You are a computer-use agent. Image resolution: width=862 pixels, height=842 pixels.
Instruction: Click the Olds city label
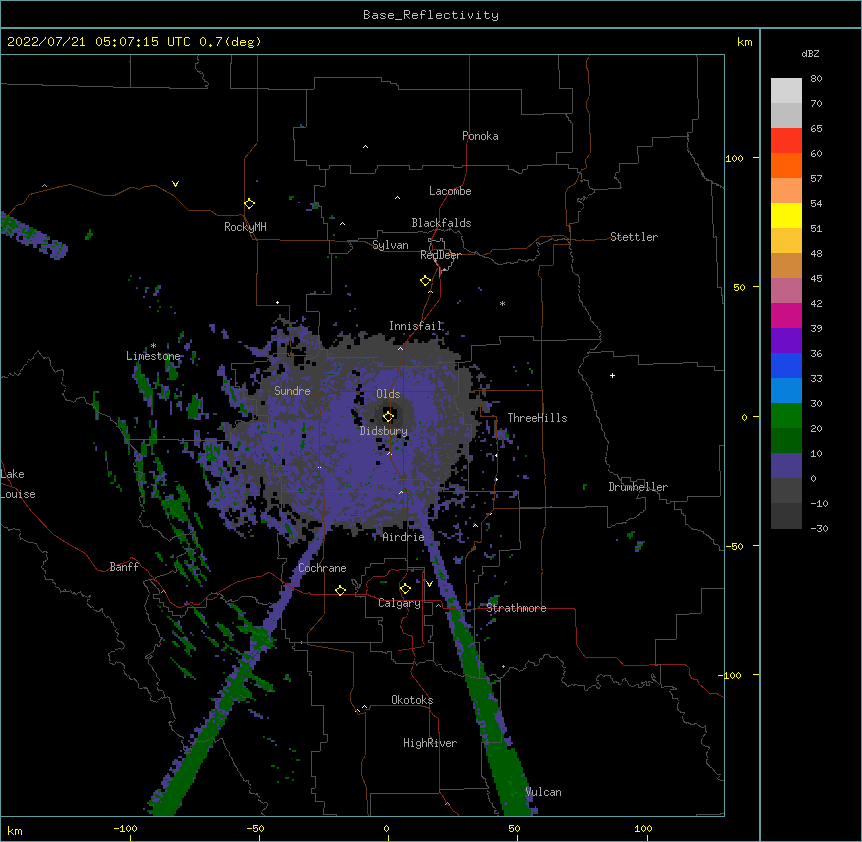coord(388,394)
